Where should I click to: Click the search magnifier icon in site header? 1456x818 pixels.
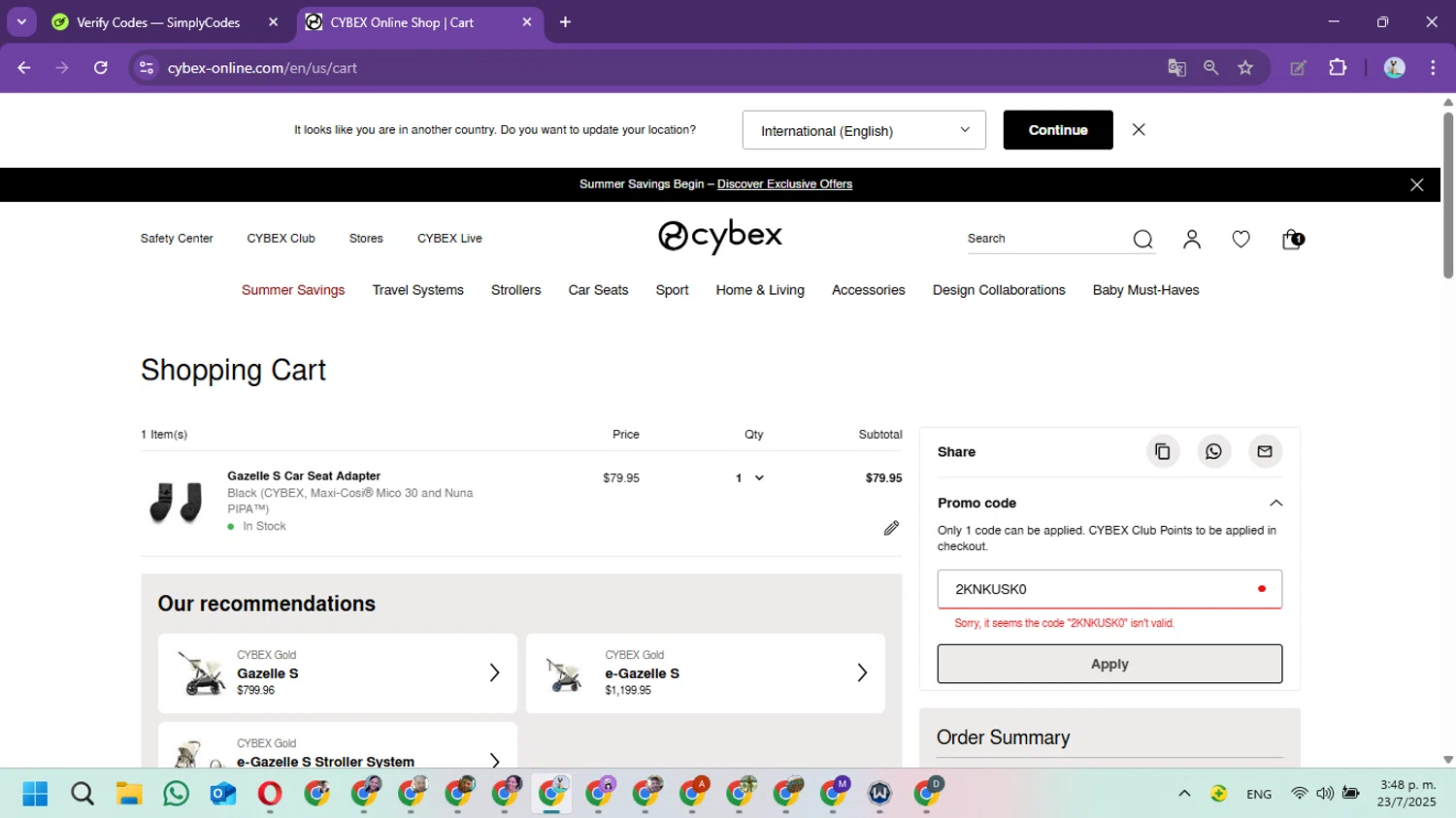(1142, 240)
